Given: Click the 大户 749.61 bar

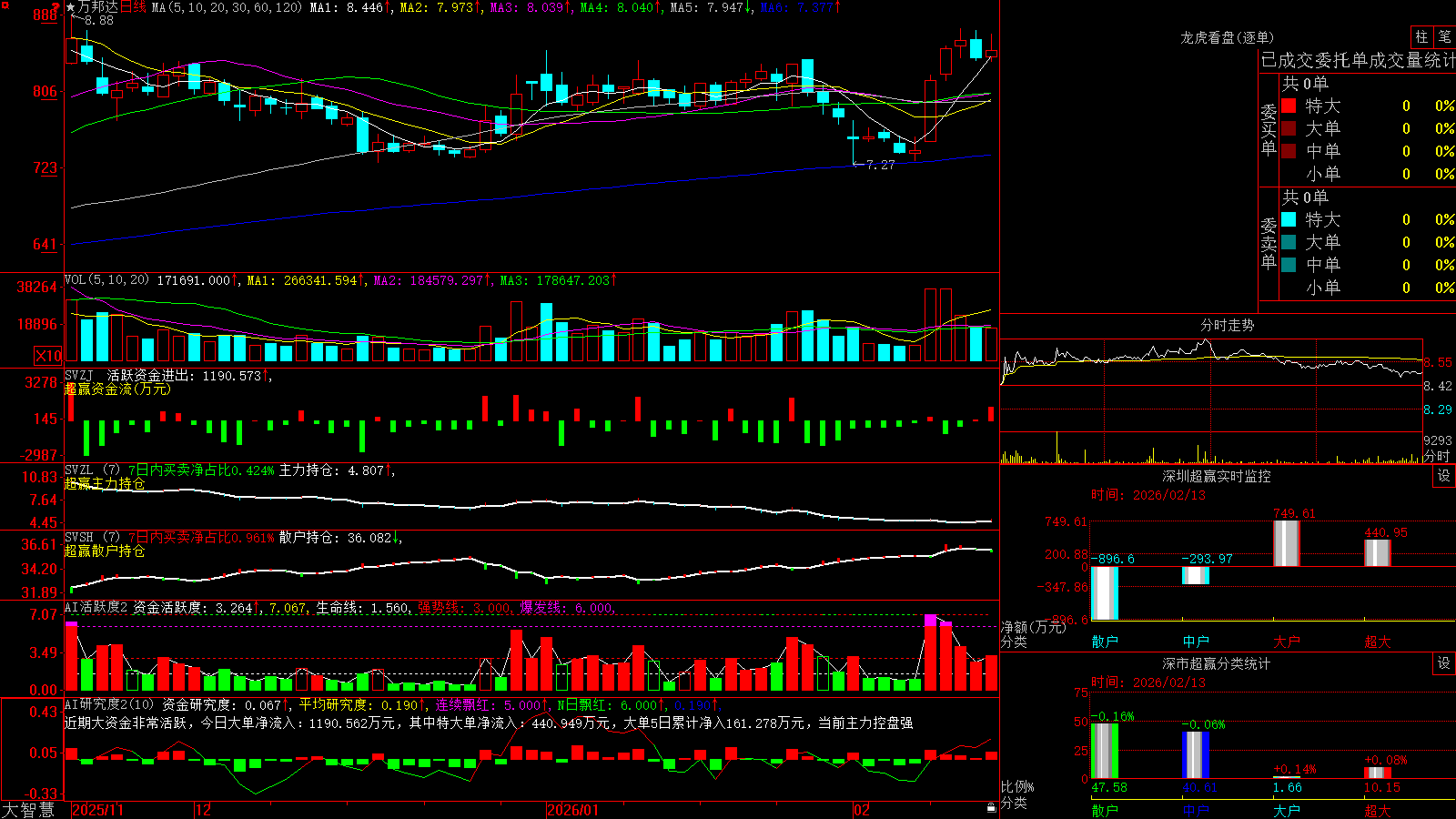Looking at the screenshot, I should (x=1287, y=543).
